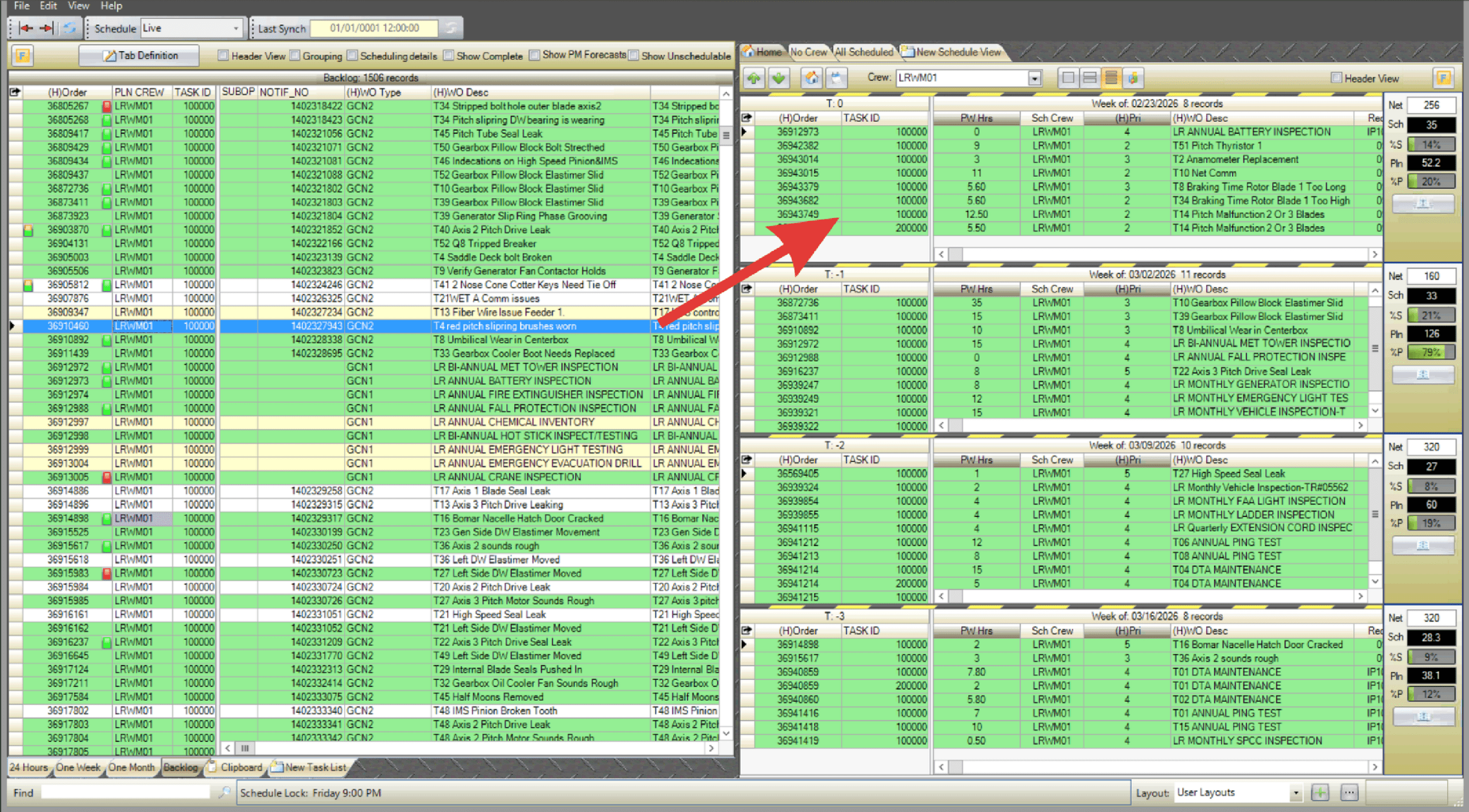Screen dimensions: 1469x812
Task: Switch to the All Scheduled tab
Action: tap(864, 52)
